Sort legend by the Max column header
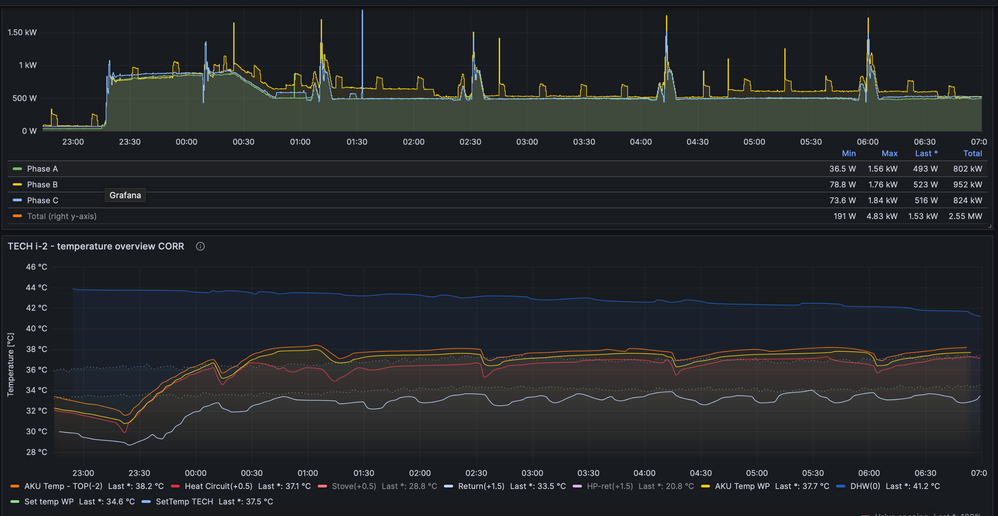 click(889, 153)
